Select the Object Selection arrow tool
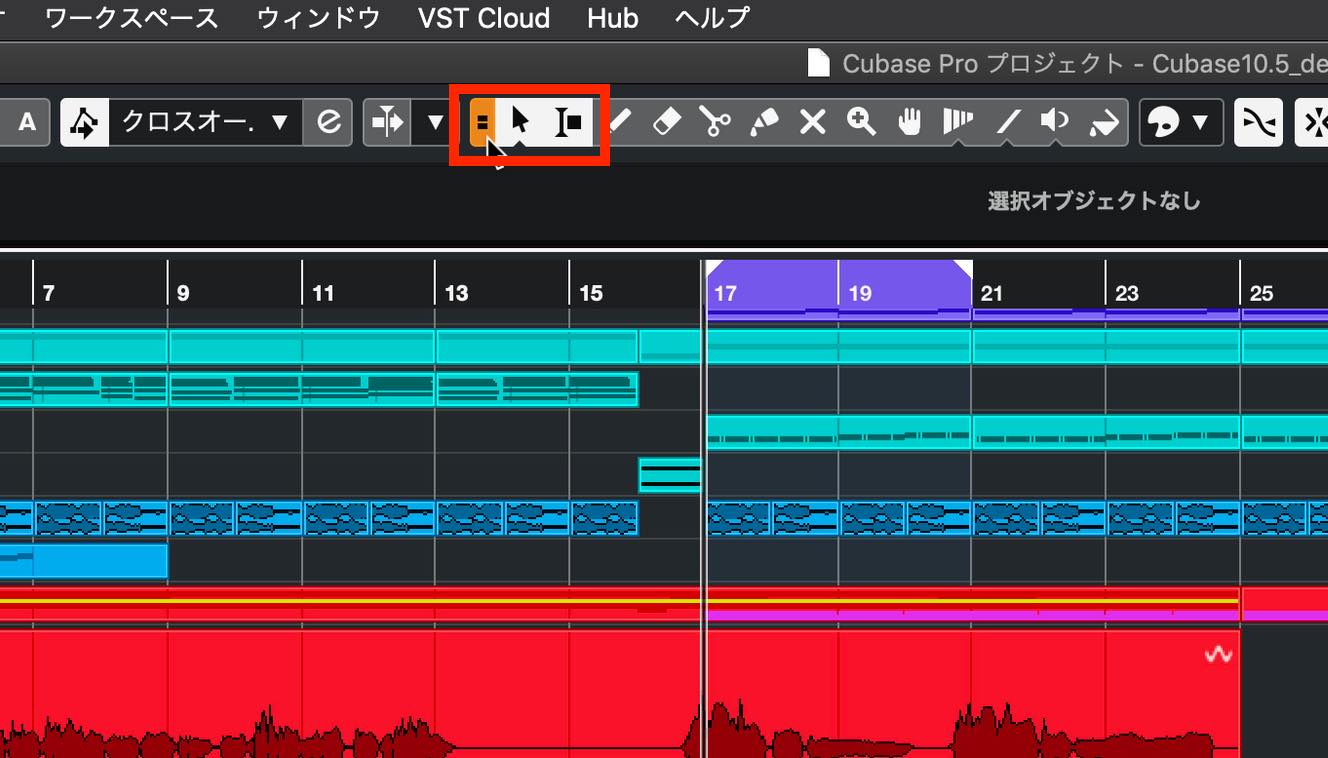 coord(520,122)
